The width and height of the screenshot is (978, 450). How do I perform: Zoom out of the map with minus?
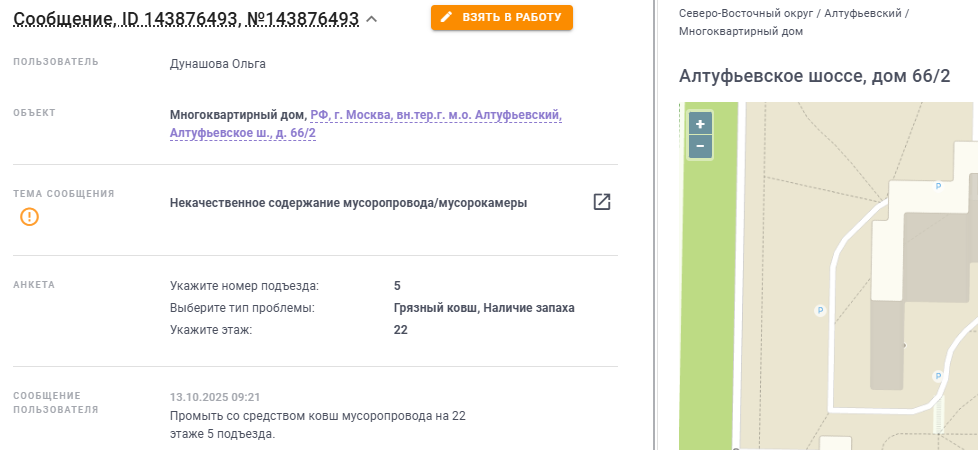pyautogui.click(x=700, y=147)
